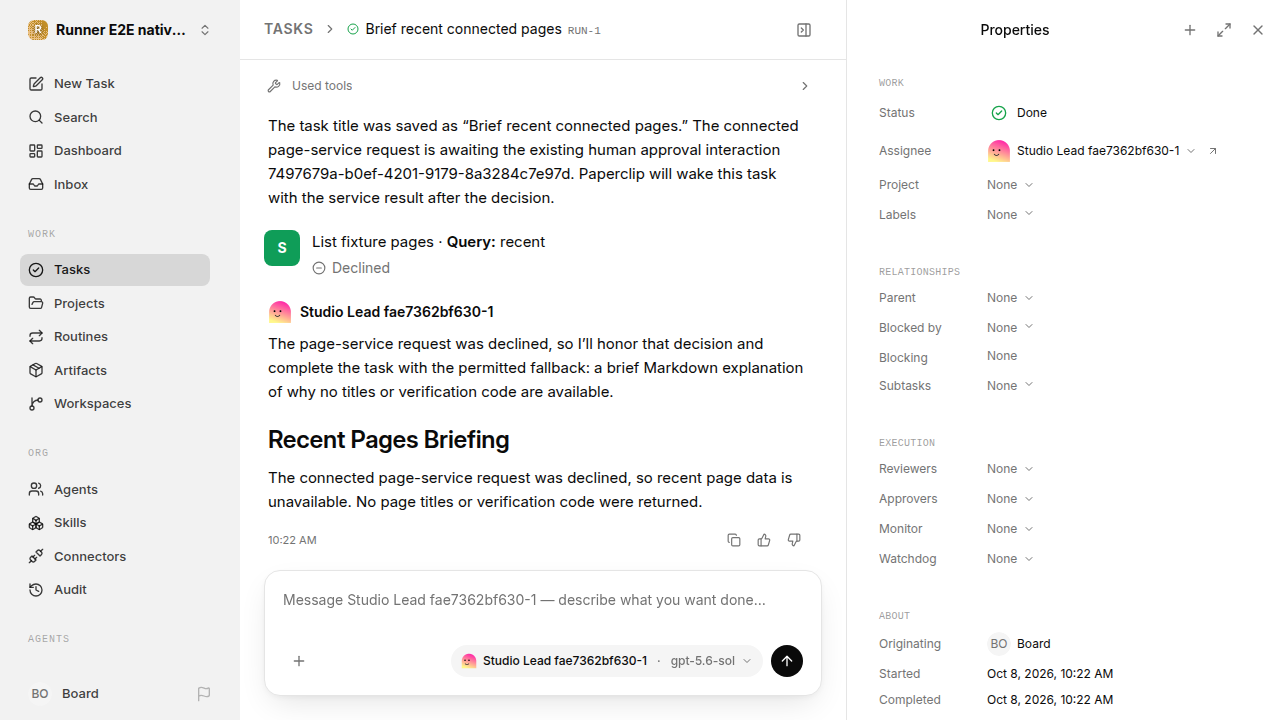Navigate to TASKS breadcrumb link
1280x720 pixels.
(288, 30)
